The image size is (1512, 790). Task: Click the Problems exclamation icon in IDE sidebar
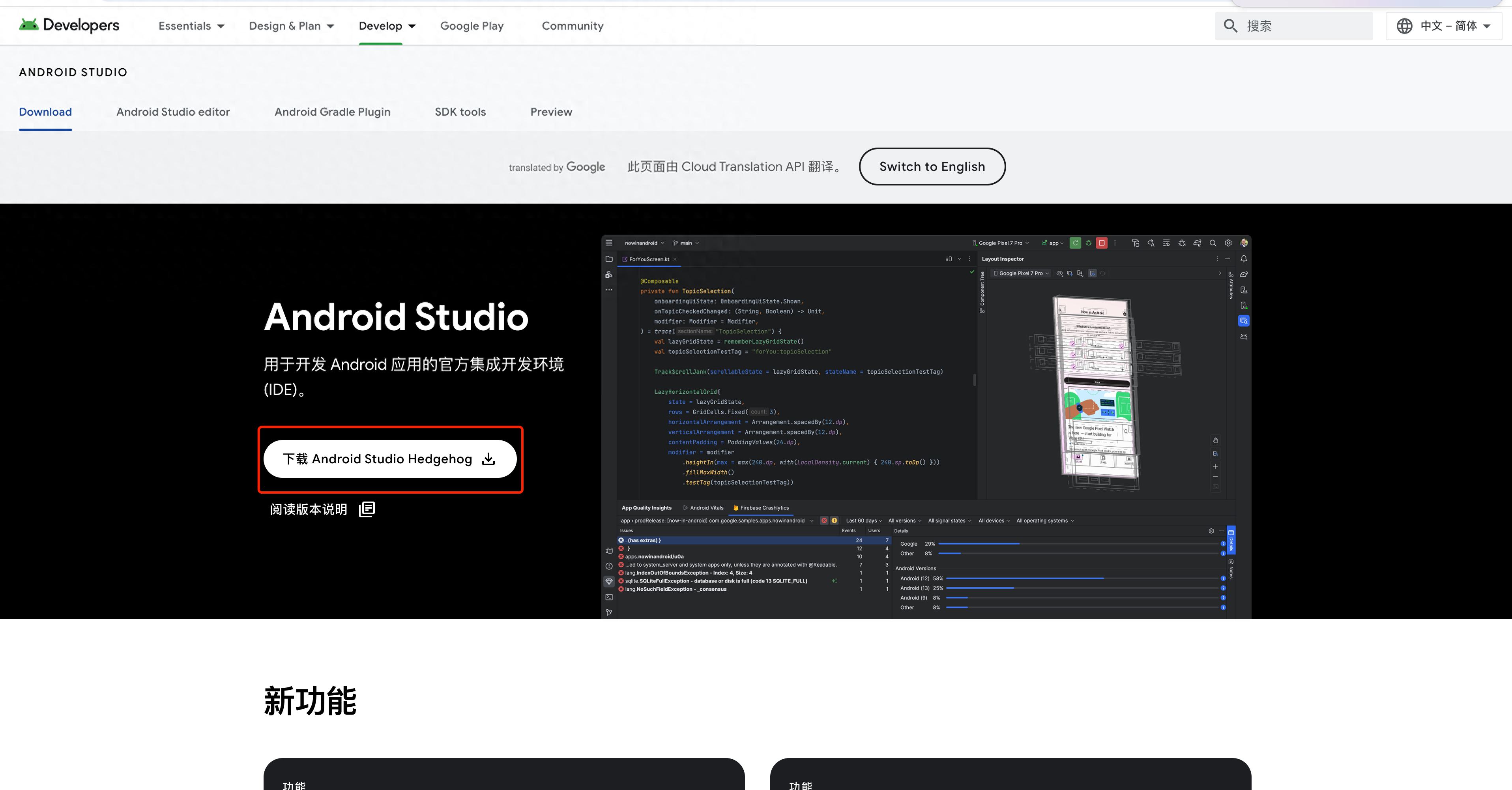coord(609,566)
